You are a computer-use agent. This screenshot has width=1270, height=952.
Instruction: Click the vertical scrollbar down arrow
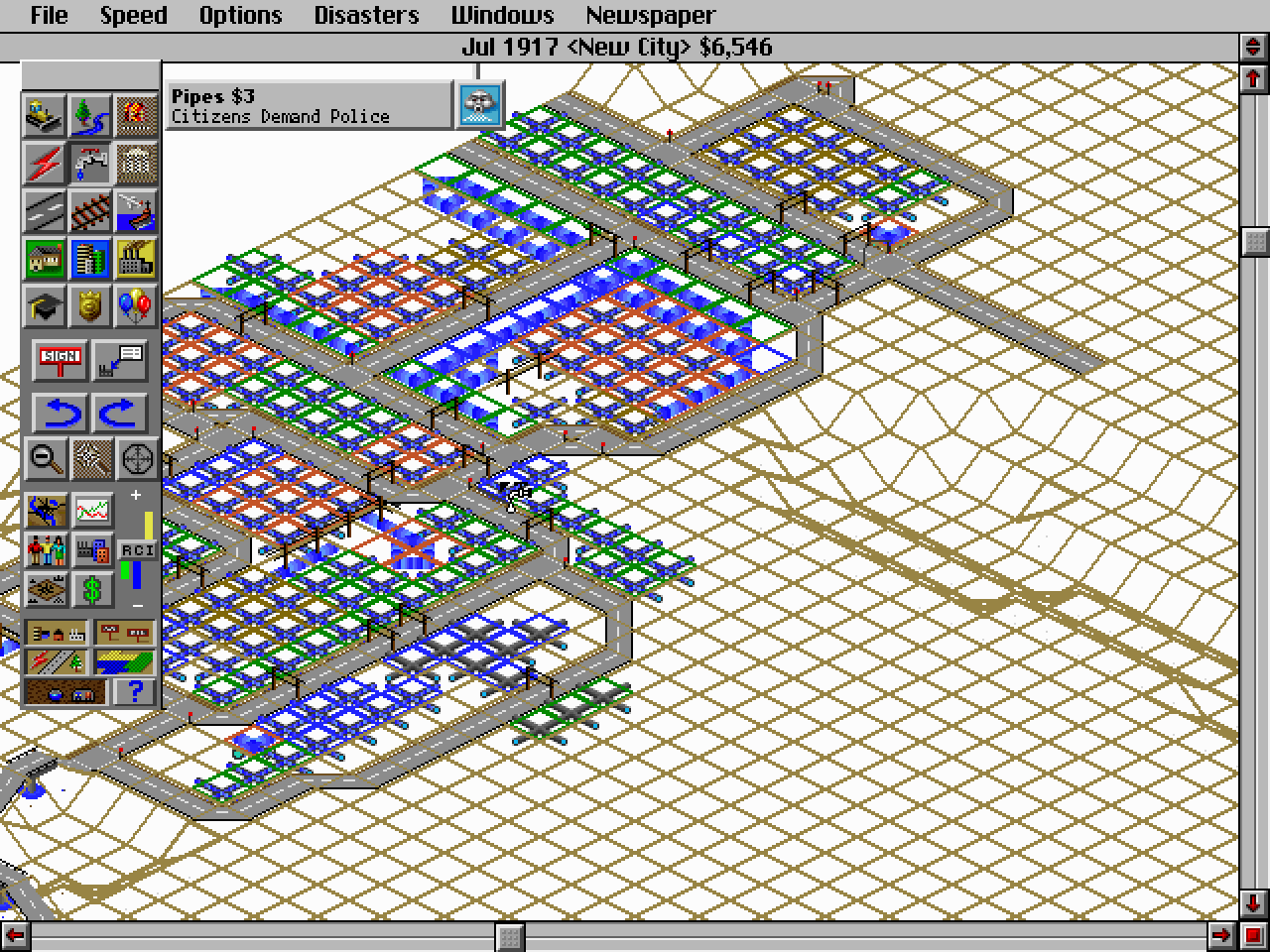pos(1254,903)
